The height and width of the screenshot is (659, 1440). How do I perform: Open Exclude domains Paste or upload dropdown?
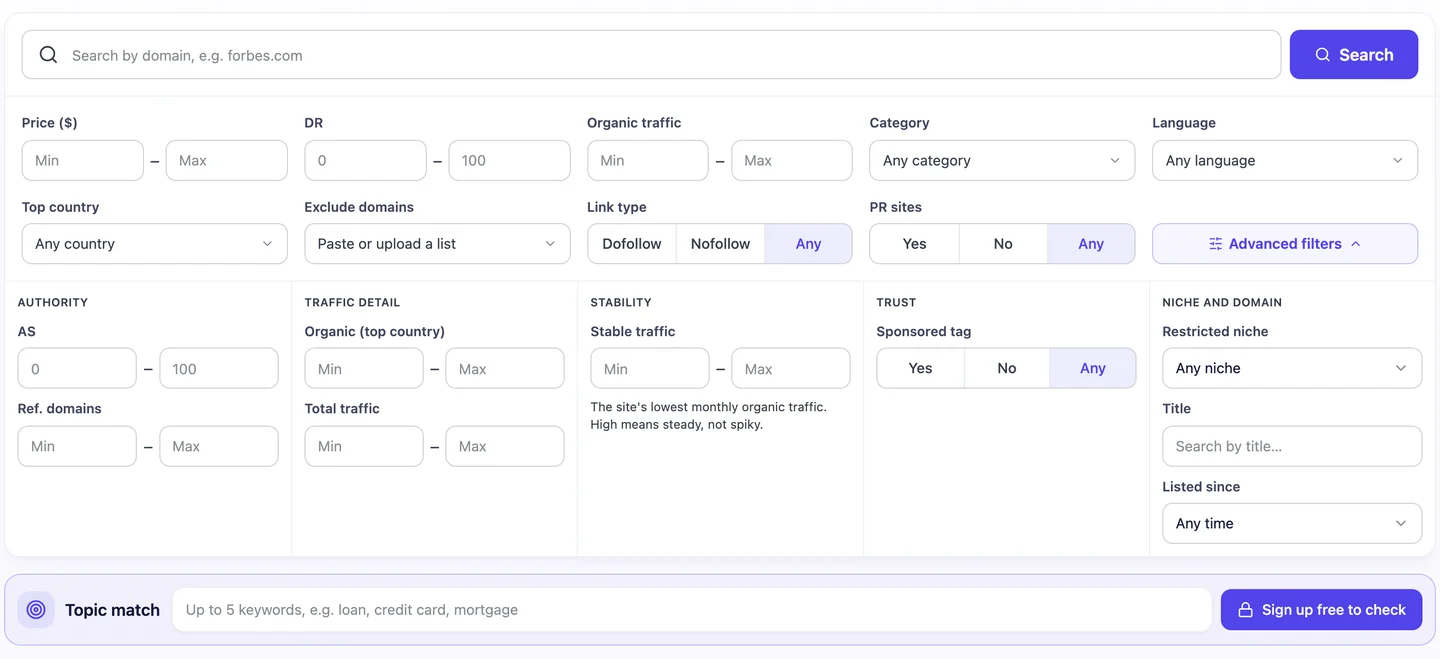pos(437,244)
